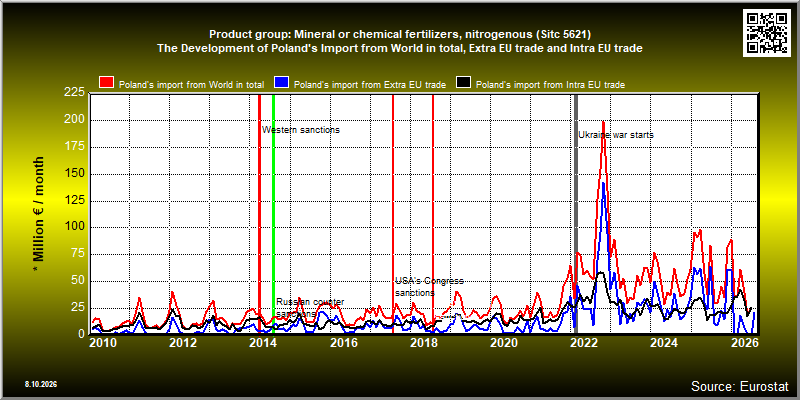Click the 2012 x-axis label

(183, 343)
